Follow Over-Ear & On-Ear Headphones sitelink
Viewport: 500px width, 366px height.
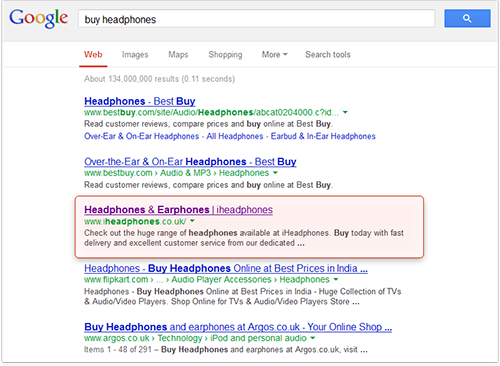(141, 136)
